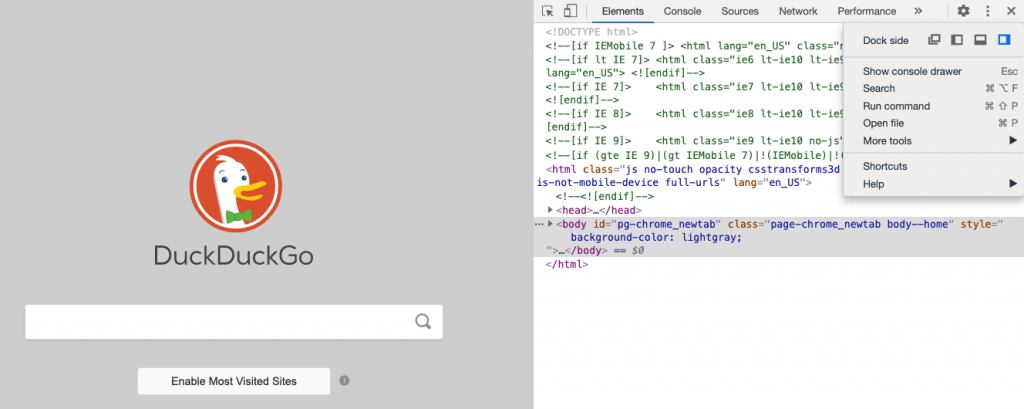Select the <!--<![endif]--> comment line

[x=605, y=197]
